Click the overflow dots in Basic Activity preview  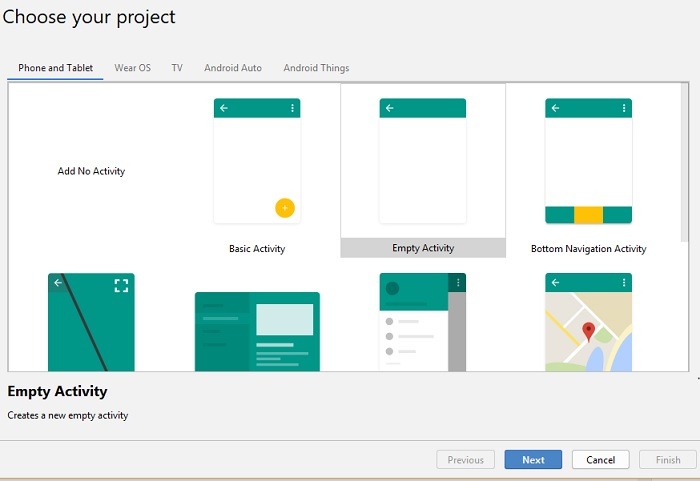click(x=292, y=108)
